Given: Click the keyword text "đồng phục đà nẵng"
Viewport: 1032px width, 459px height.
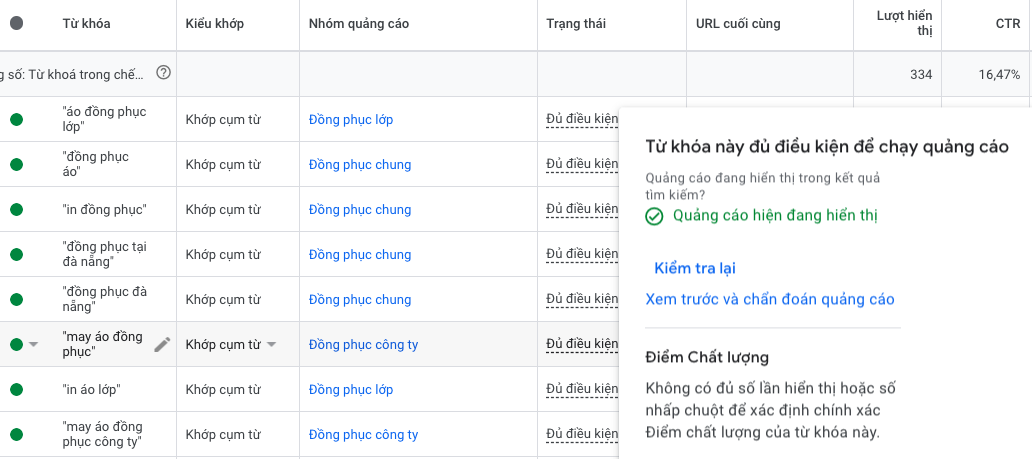Looking at the screenshot, I should click(104, 299).
